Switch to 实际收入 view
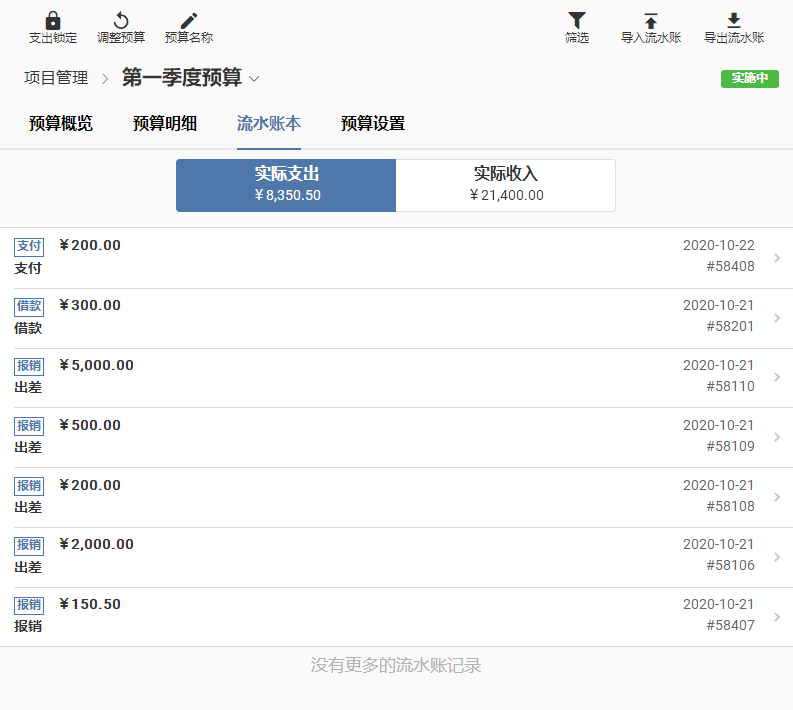 click(506, 185)
